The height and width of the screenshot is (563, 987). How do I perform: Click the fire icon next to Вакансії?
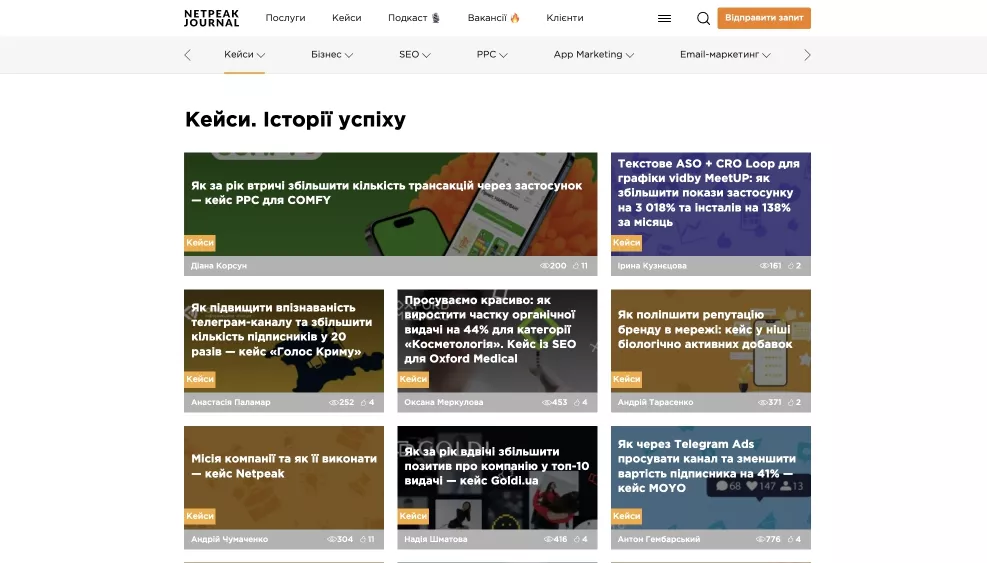pyautogui.click(x=515, y=18)
